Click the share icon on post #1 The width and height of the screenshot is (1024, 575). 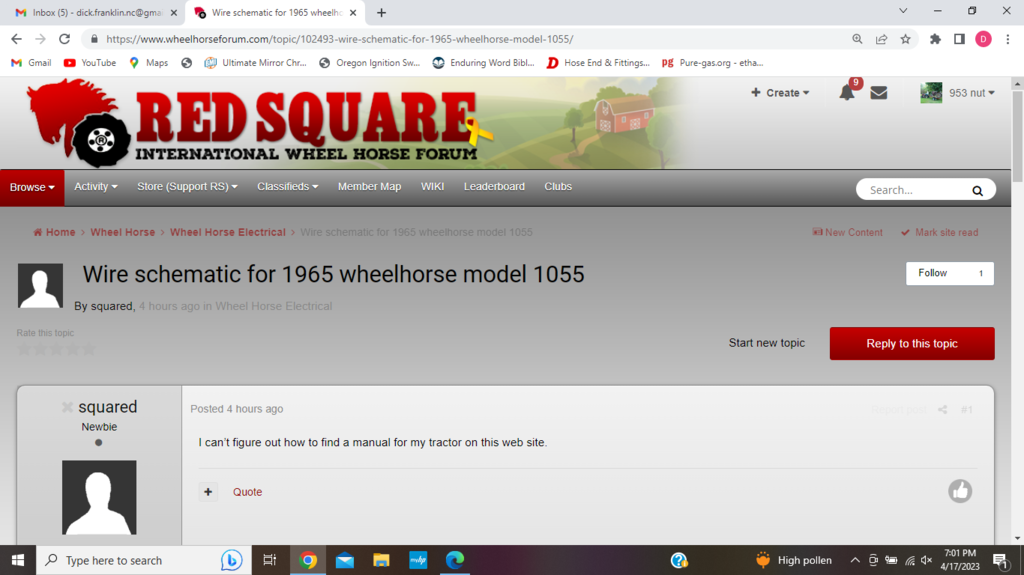coord(942,410)
